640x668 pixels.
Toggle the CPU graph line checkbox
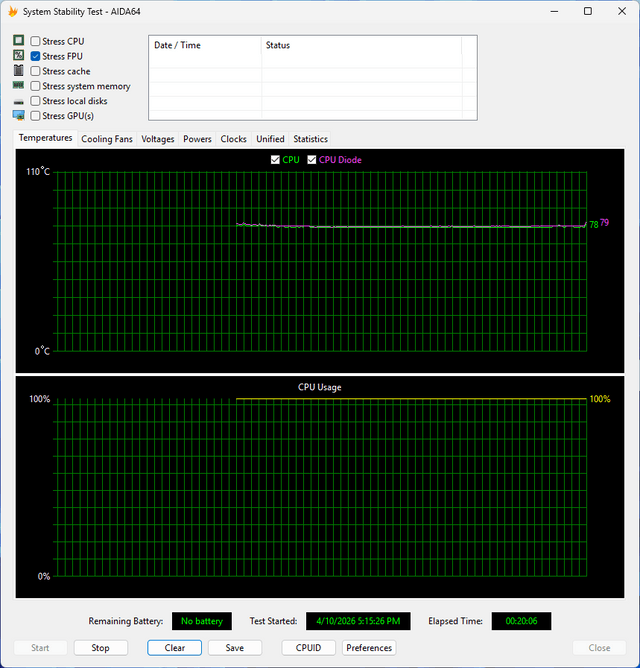point(275,160)
